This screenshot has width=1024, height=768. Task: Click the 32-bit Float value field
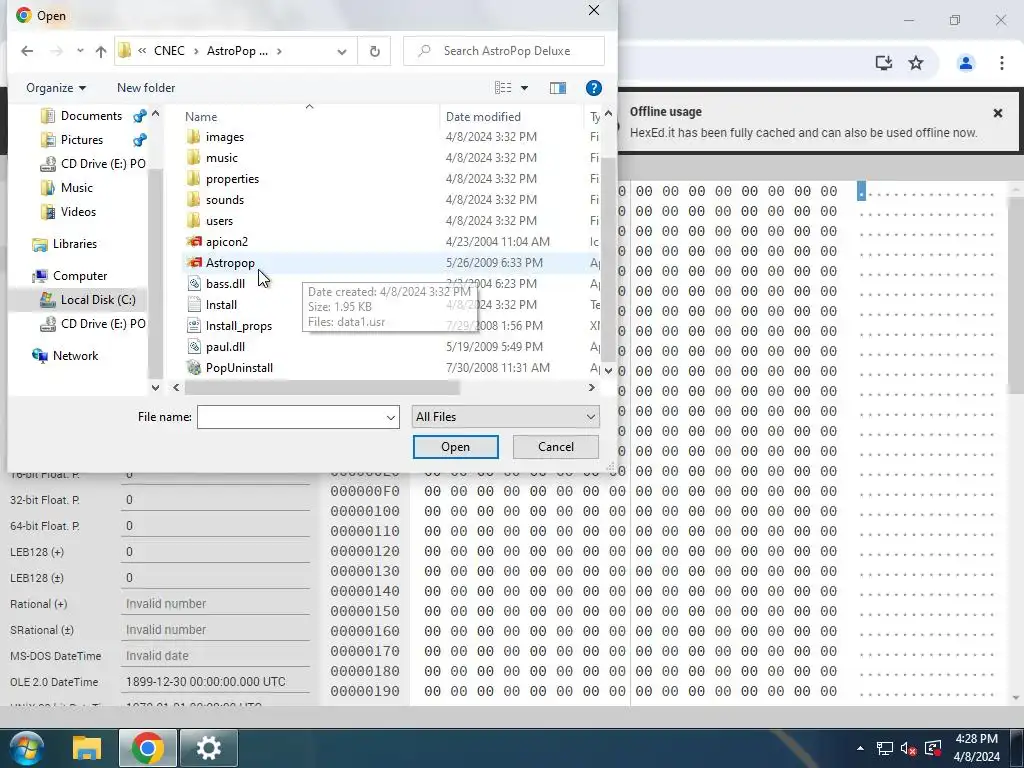[x=215, y=500]
